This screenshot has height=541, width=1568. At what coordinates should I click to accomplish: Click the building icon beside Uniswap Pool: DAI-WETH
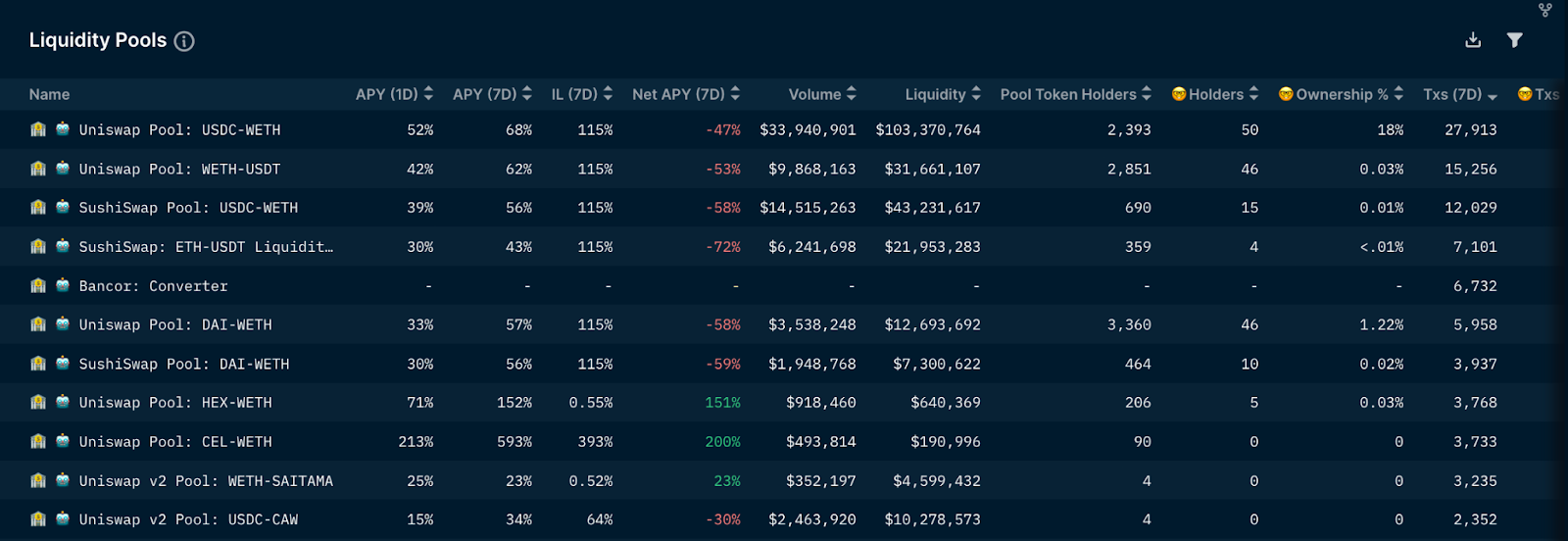38,324
